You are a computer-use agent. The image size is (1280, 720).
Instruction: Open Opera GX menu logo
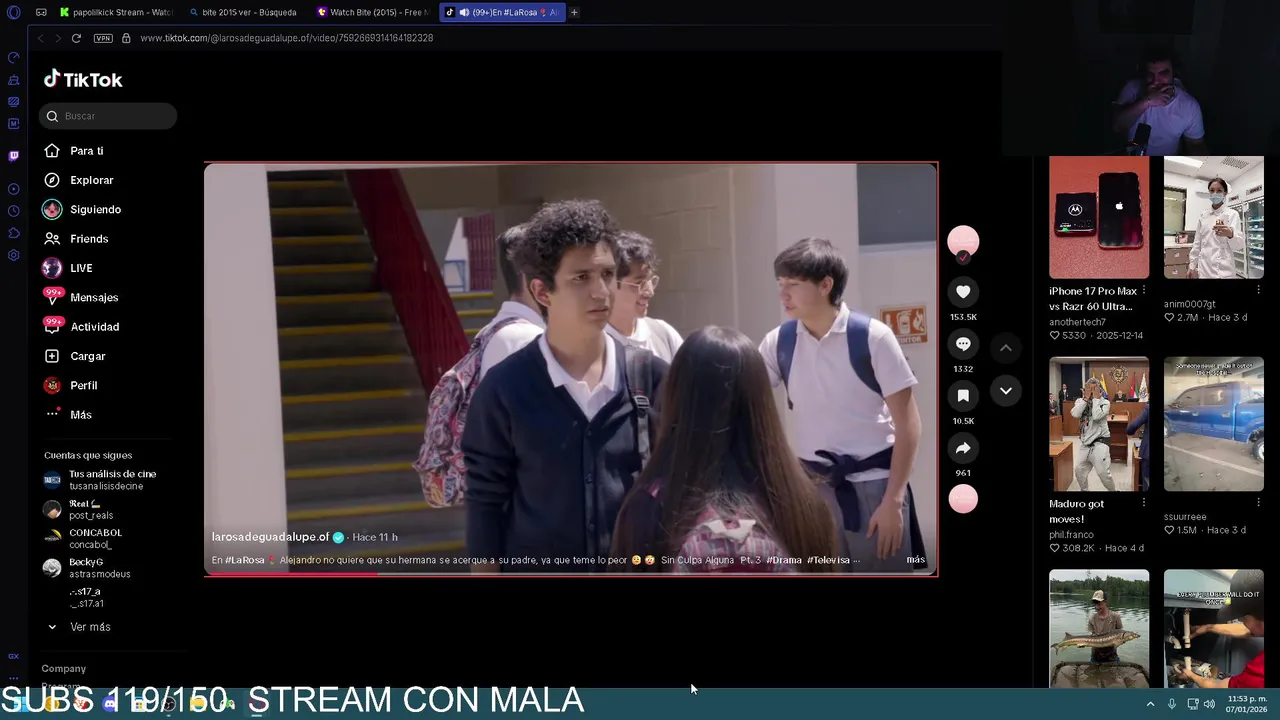[x=13, y=12]
